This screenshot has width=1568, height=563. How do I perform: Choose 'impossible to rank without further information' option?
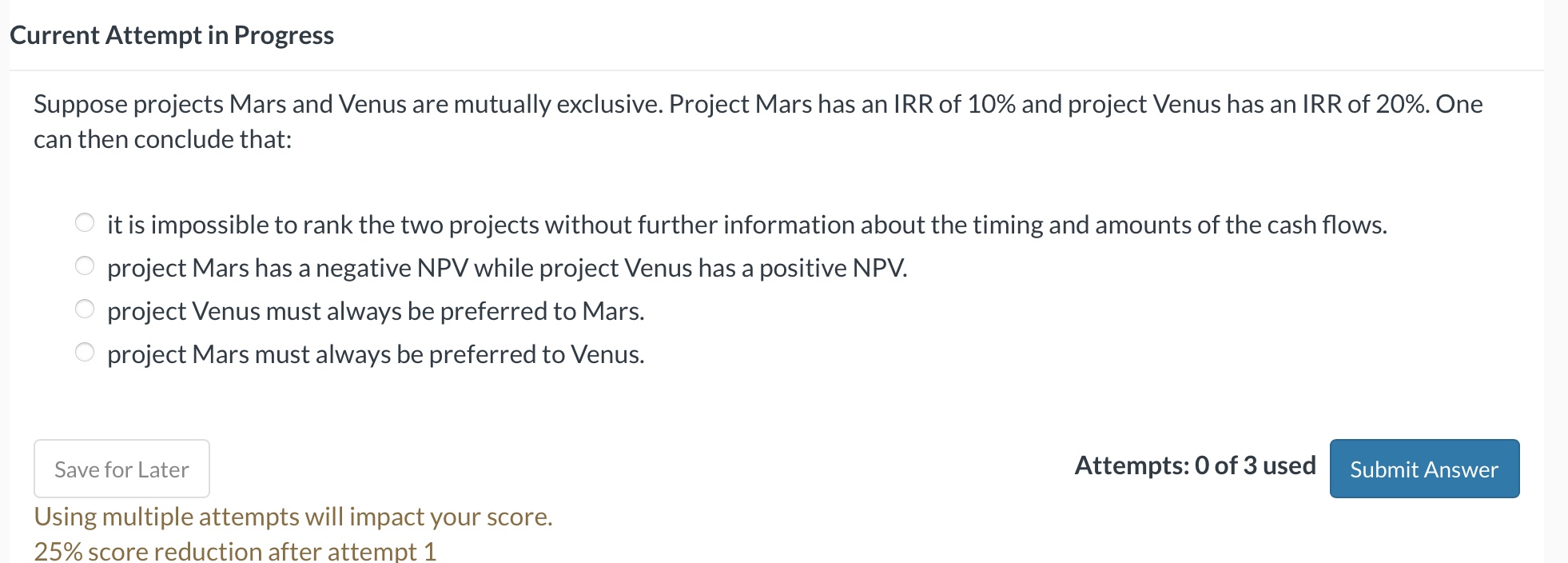coord(85,223)
